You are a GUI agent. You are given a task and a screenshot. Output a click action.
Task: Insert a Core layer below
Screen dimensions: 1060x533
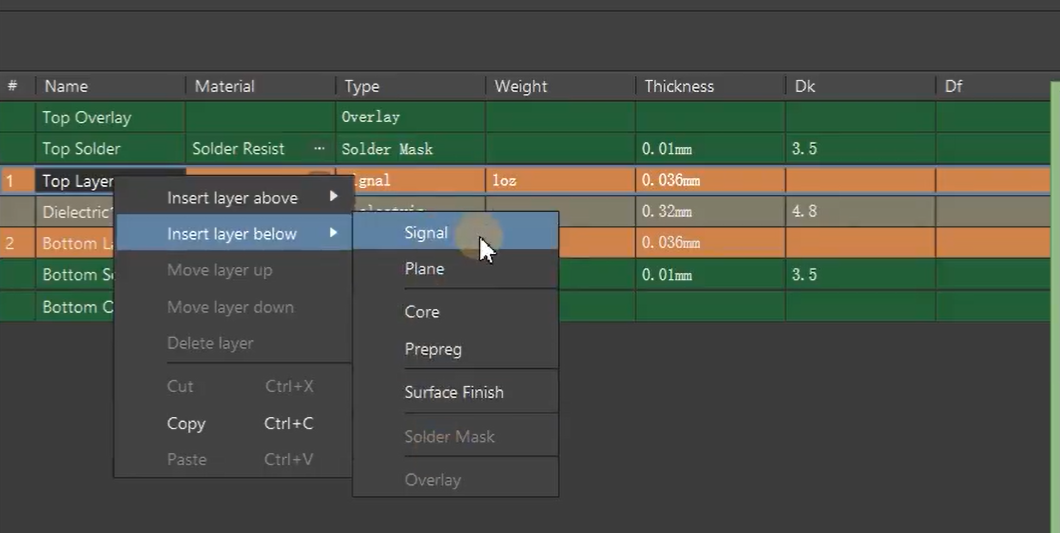tap(421, 312)
